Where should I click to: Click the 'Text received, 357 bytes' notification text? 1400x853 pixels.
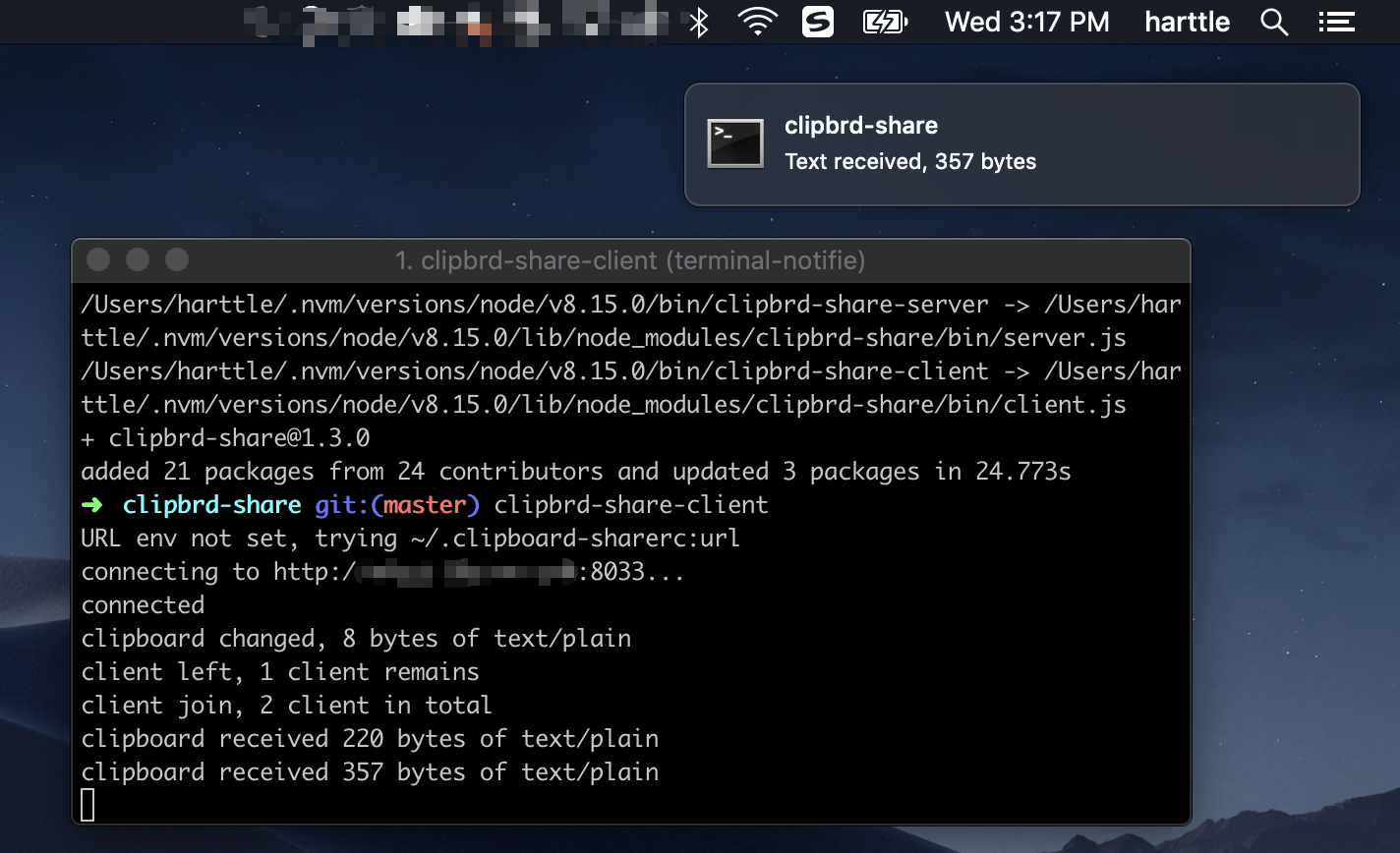(910, 161)
